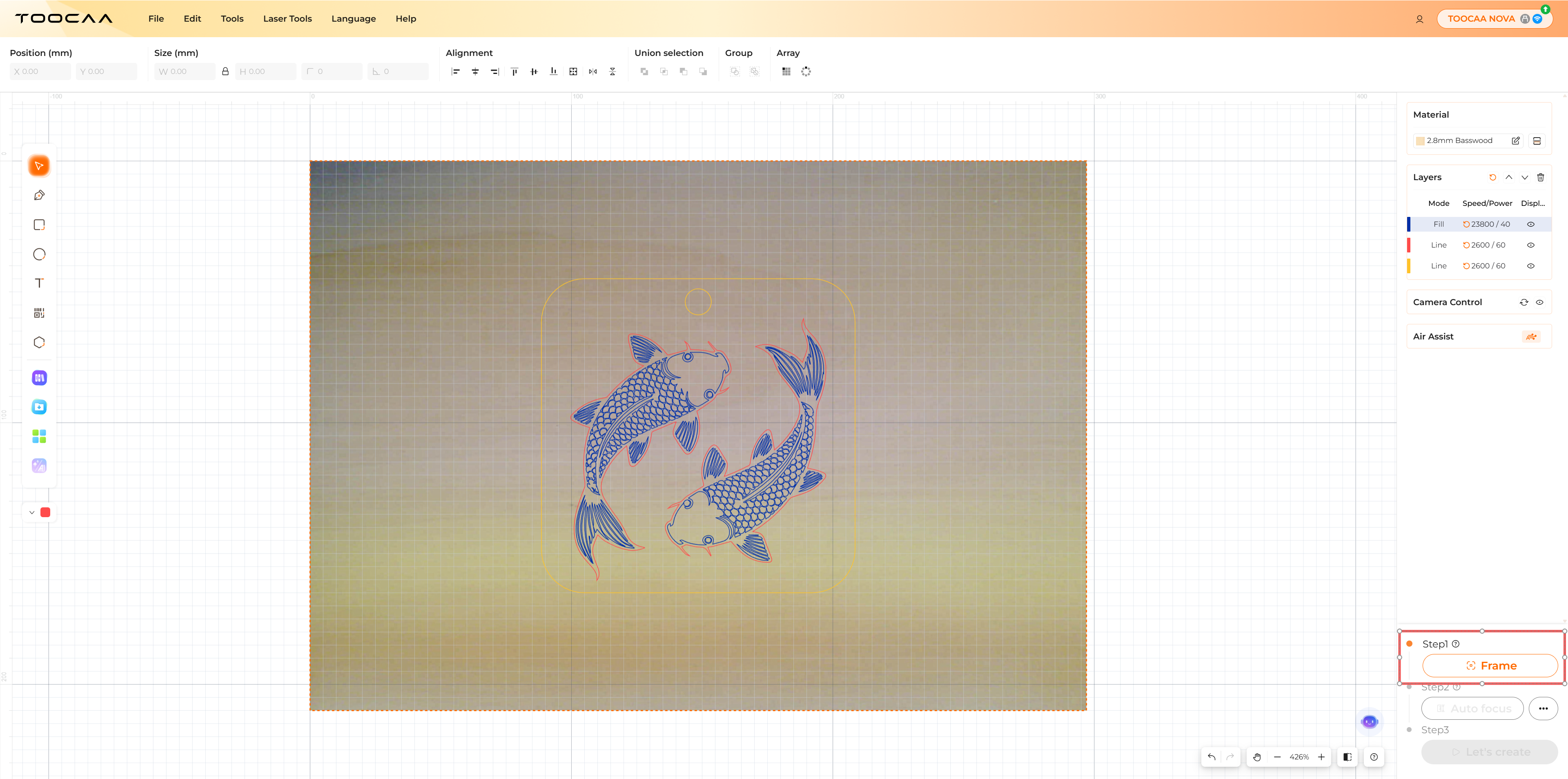Select the QR code/barcode tool
The width and height of the screenshot is (1568, 779).
click(39, 313)
